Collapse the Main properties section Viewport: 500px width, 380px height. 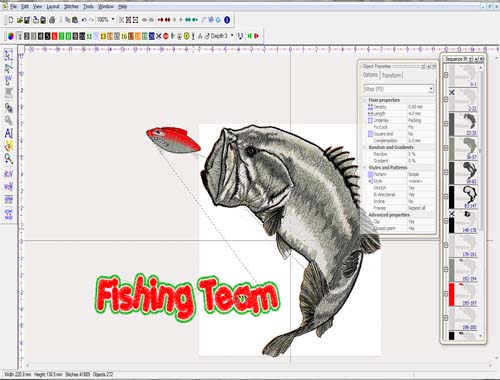point(364,100)
